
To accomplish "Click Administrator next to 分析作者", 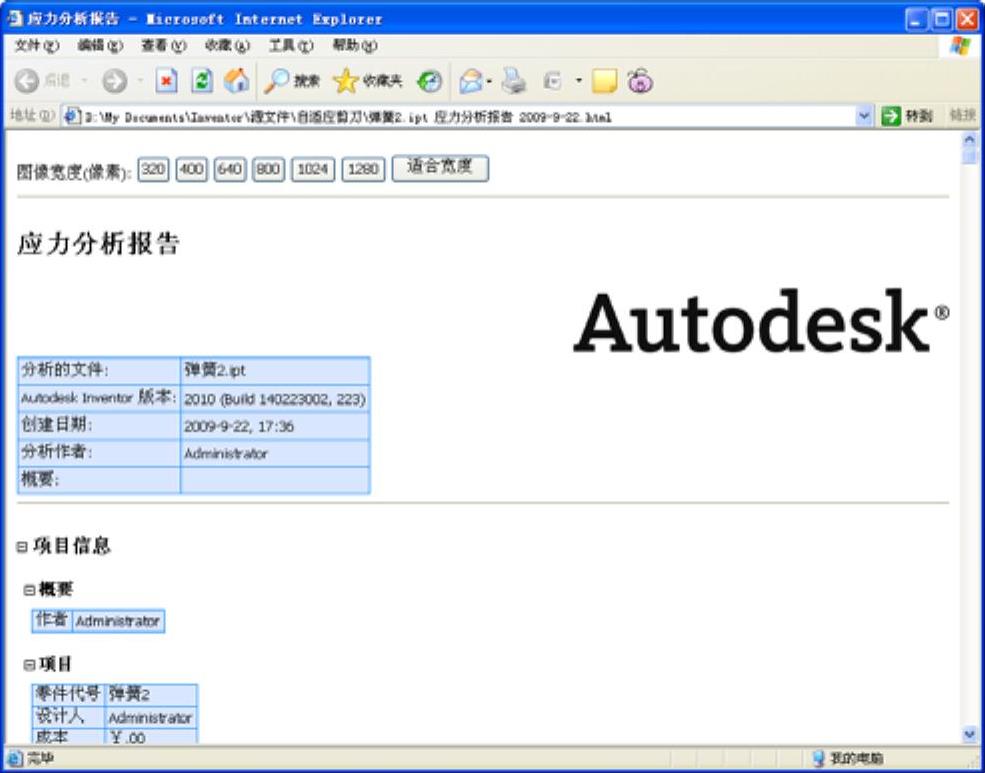I will pyautogui.click(x=275, y=453).
